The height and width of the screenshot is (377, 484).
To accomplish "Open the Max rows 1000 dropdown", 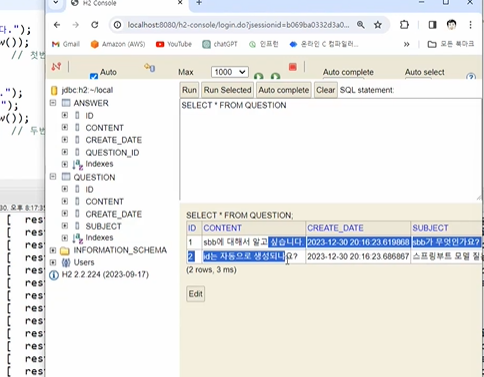I will pyautogui.click(x=230, y=72).
